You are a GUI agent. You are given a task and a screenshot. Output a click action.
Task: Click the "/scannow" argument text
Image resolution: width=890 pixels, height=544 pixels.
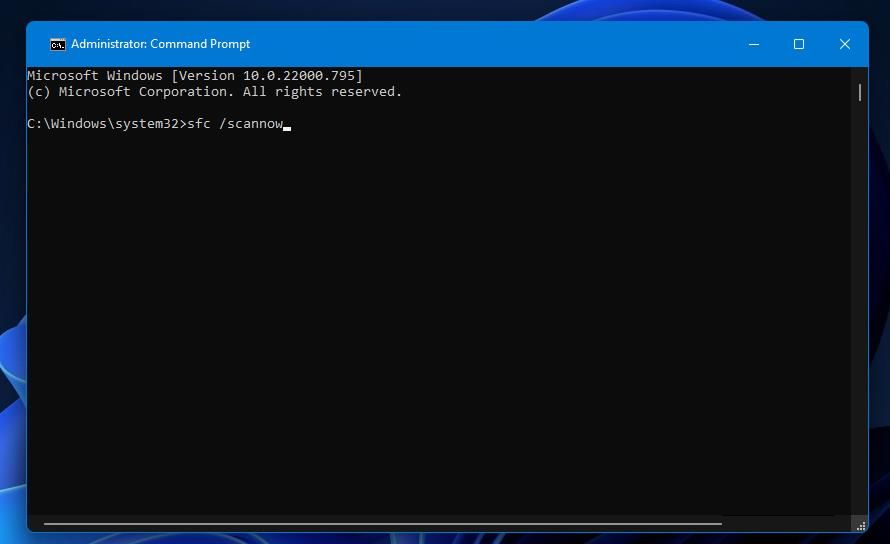tap(251, 124)
